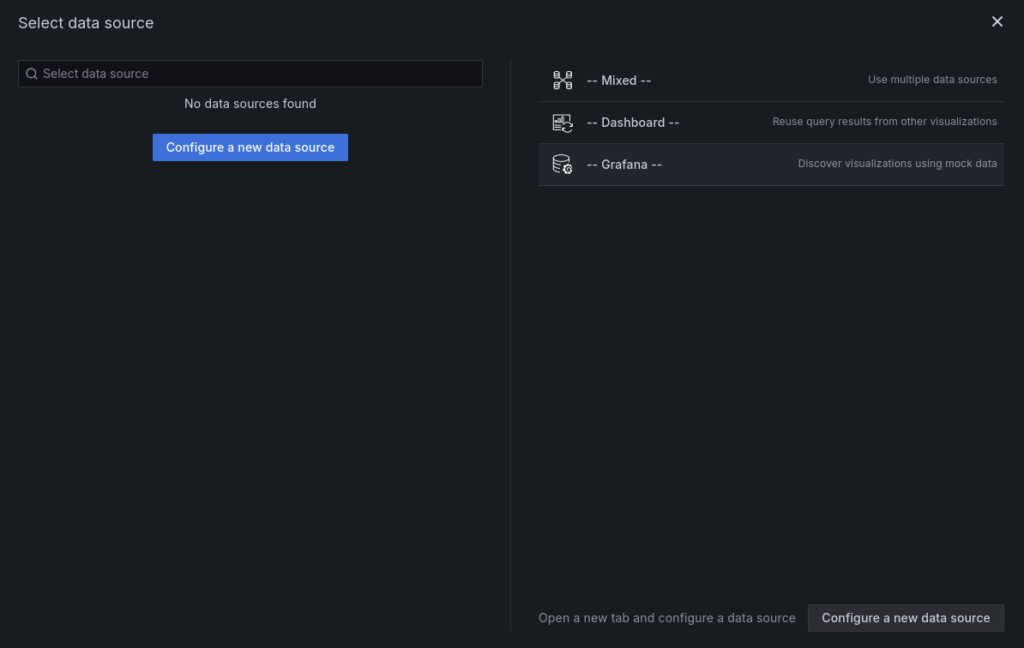1024x648 pixels.
Task: Click 'Discover visualizations using mock data' text
Action: 897,164
